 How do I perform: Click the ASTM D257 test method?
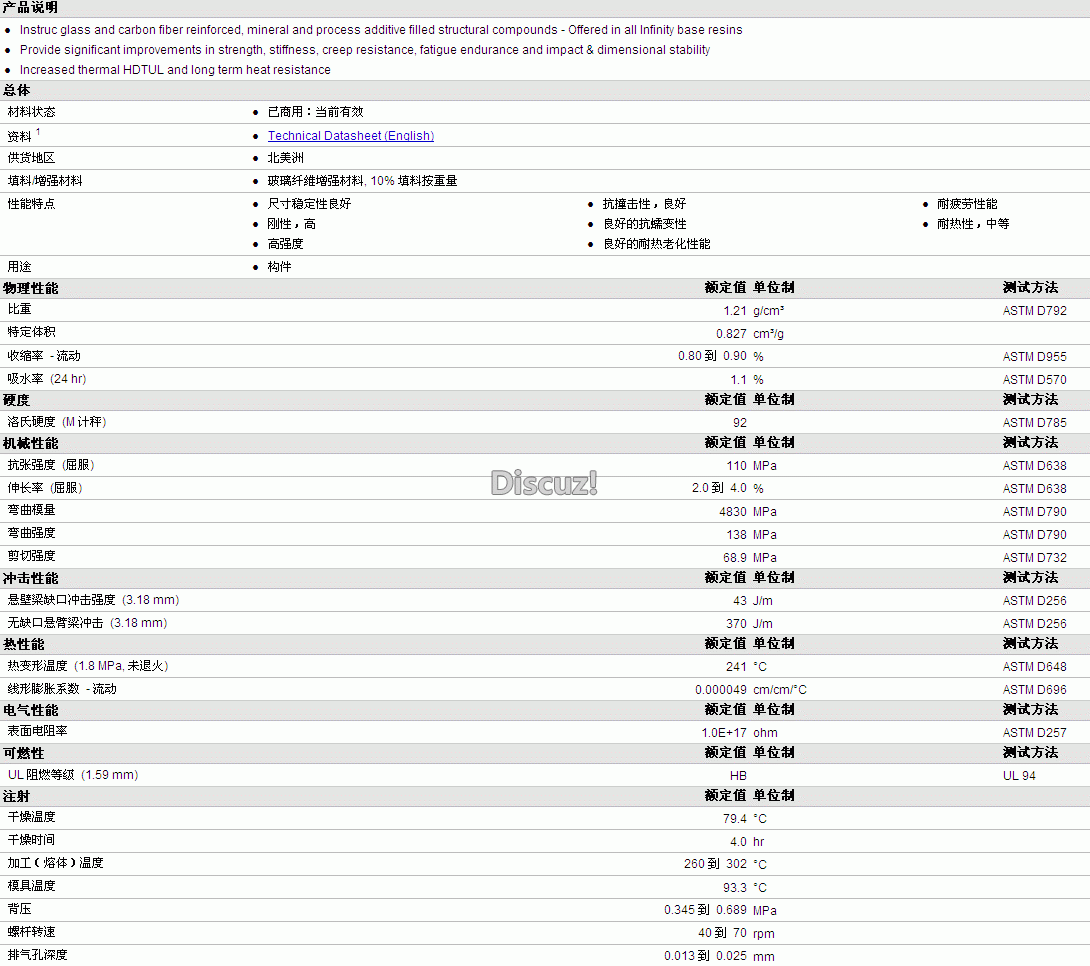1034,732
